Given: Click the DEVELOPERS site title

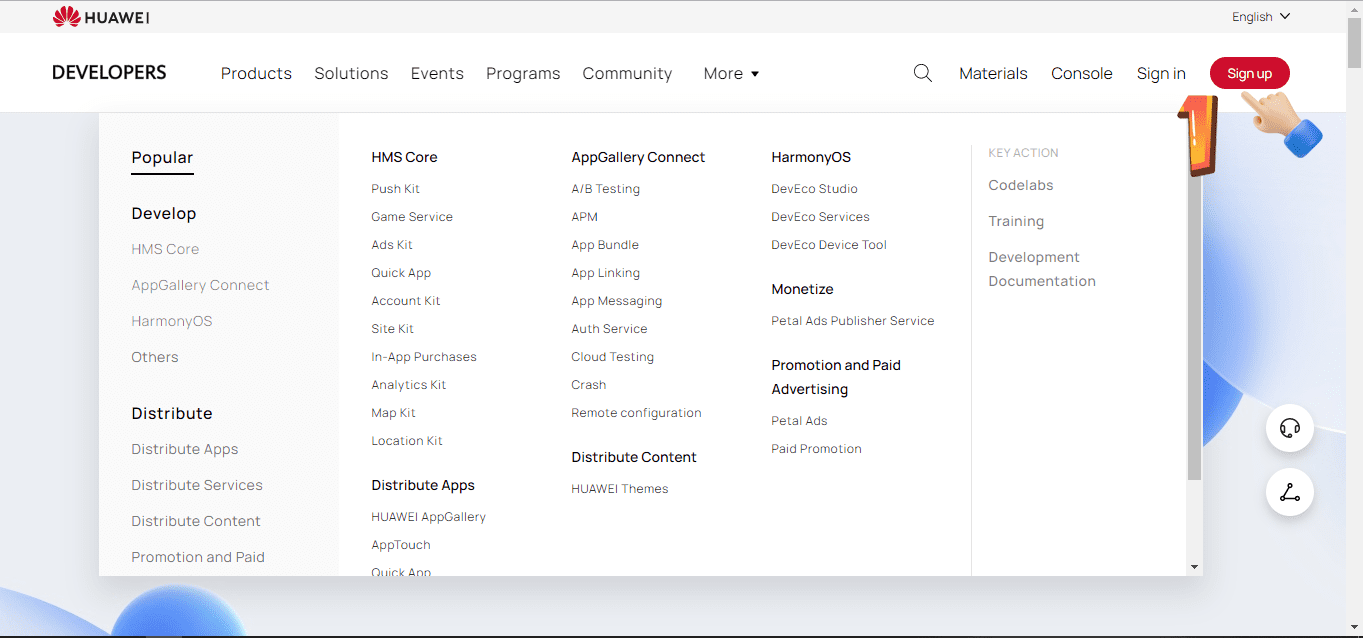Looking at the screenshot, I should pyautogui.click(x=109, y=73).
